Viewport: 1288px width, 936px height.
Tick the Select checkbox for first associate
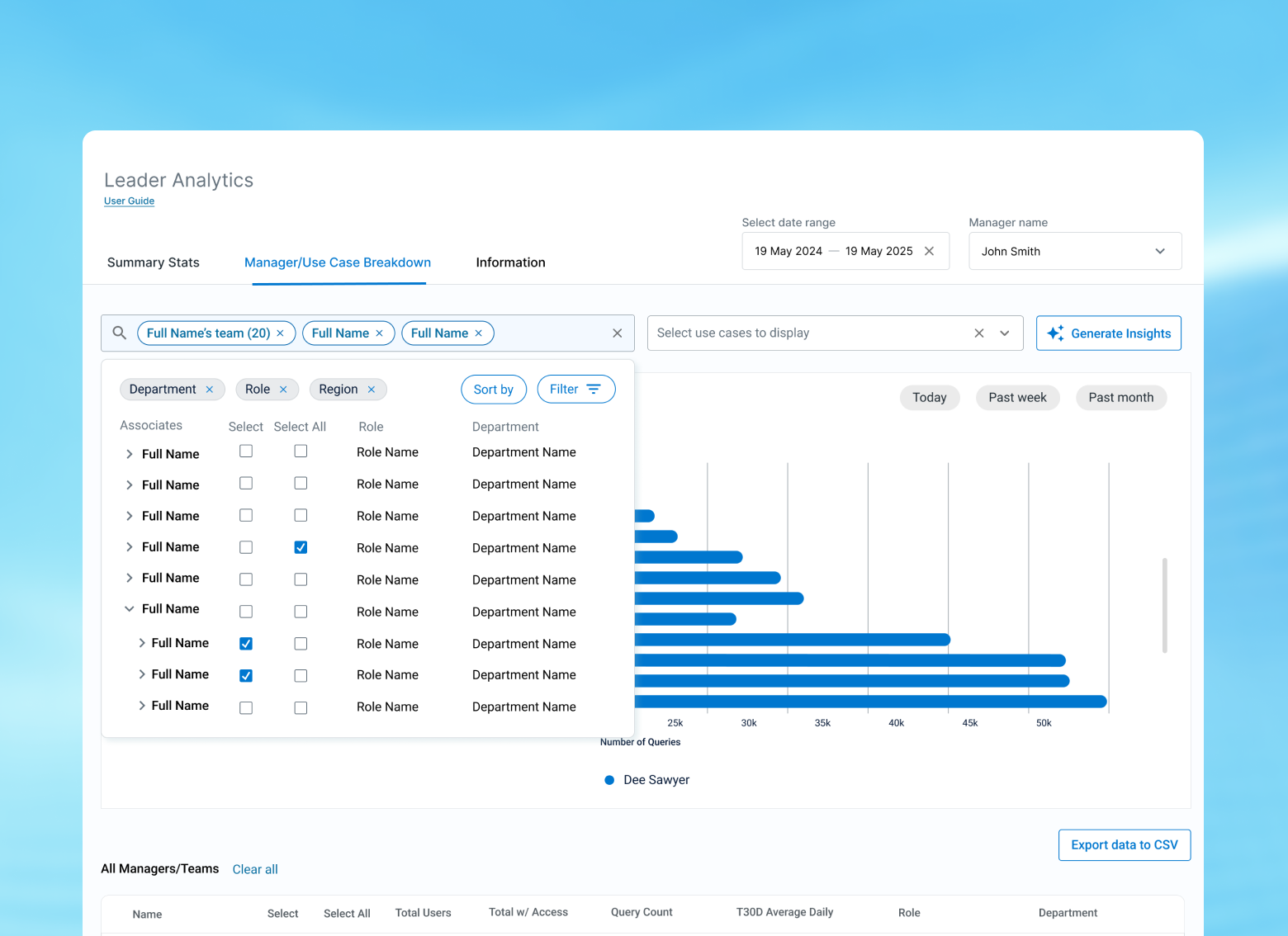coord(246,451)
